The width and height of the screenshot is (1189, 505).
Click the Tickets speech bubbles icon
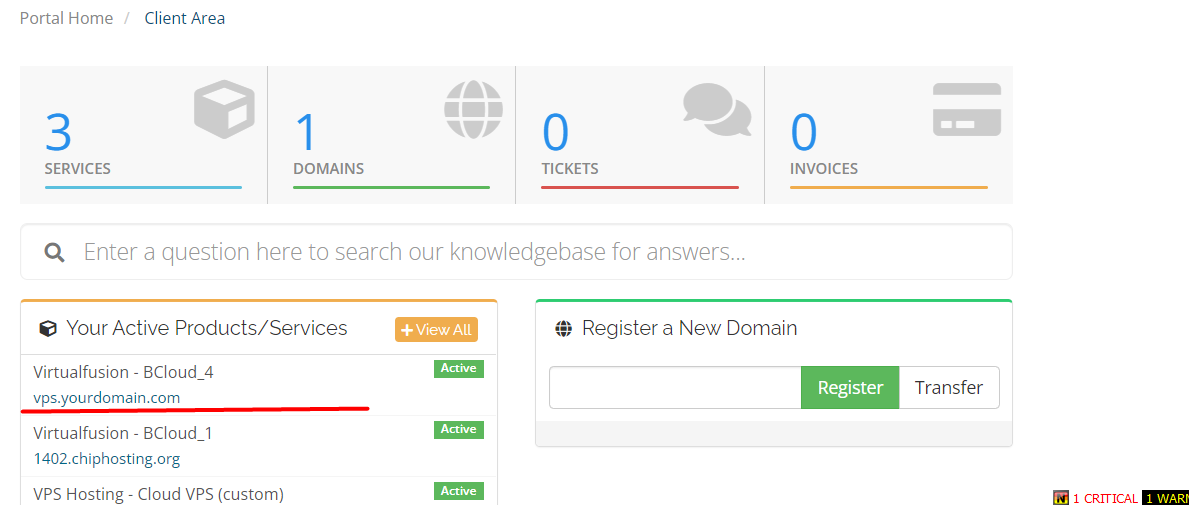[717, 110]
